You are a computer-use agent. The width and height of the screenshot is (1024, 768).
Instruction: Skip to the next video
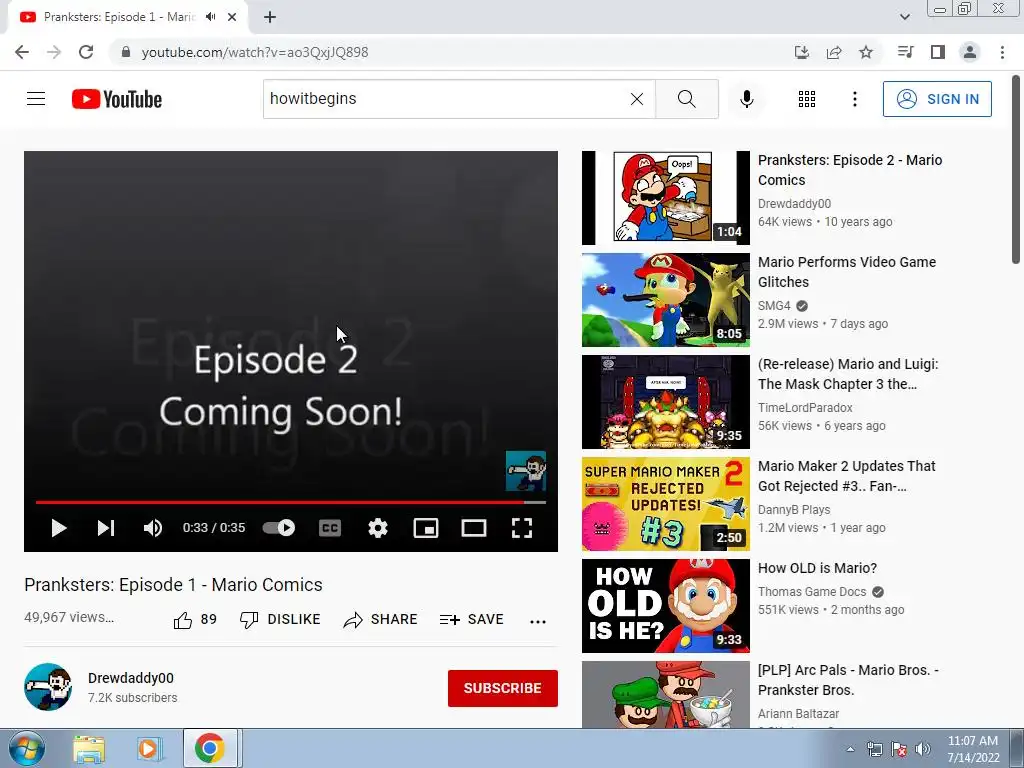(106, 528)
